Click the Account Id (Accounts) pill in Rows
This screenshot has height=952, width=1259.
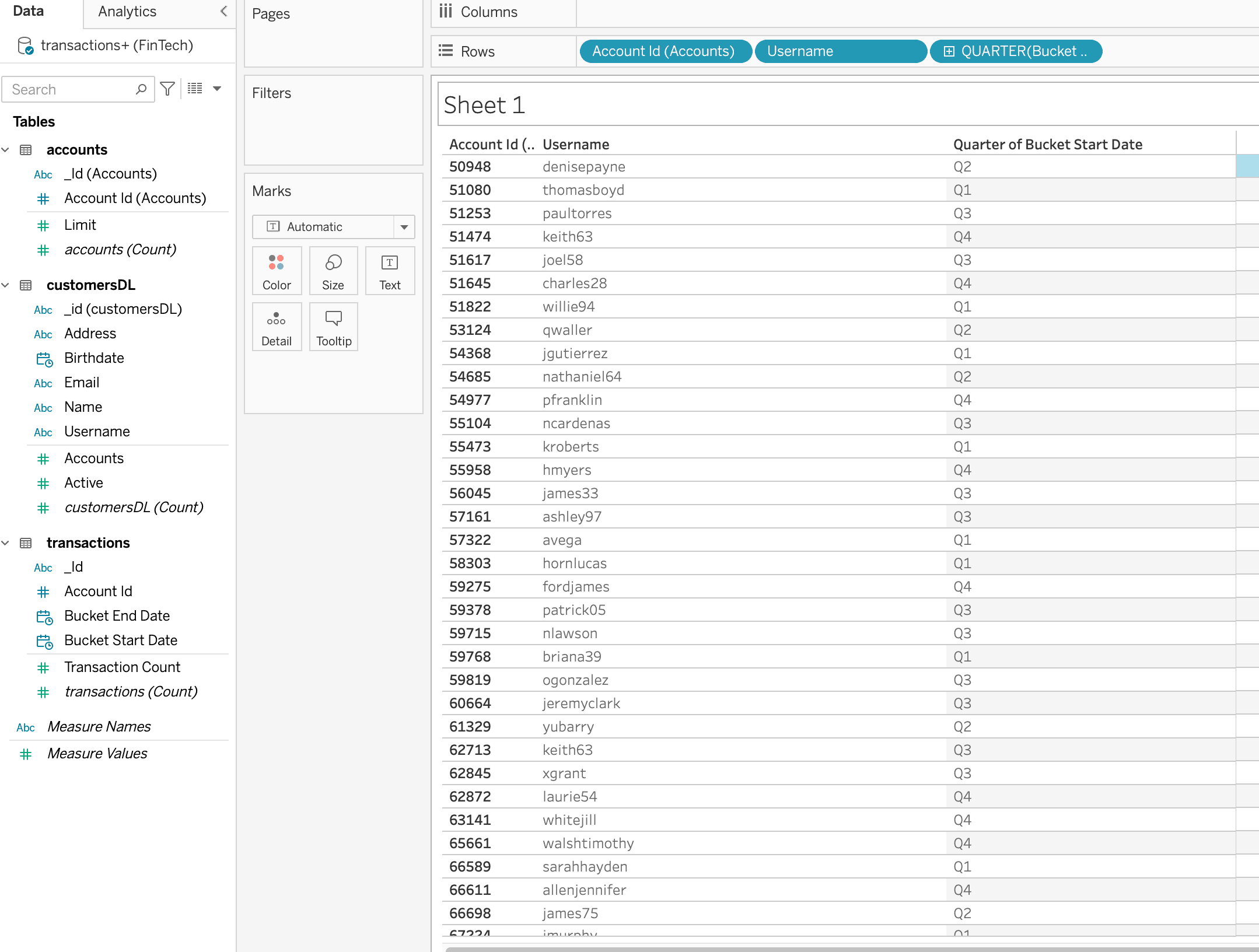(x=663, y=51)
